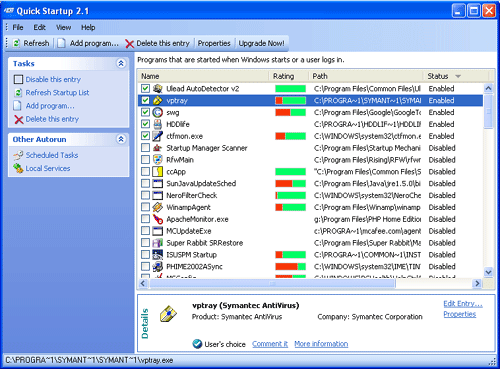The image size is (500, 369).
Task: Click the red X Delete this entry toolbar icon
Action: pyautogui.click(x=130, y=44)
